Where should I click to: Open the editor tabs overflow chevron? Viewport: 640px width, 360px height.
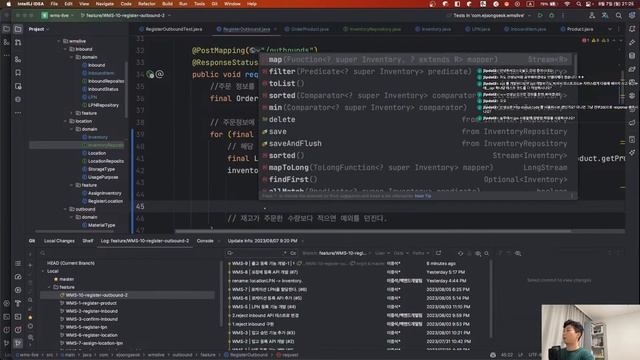pos(610,29)
